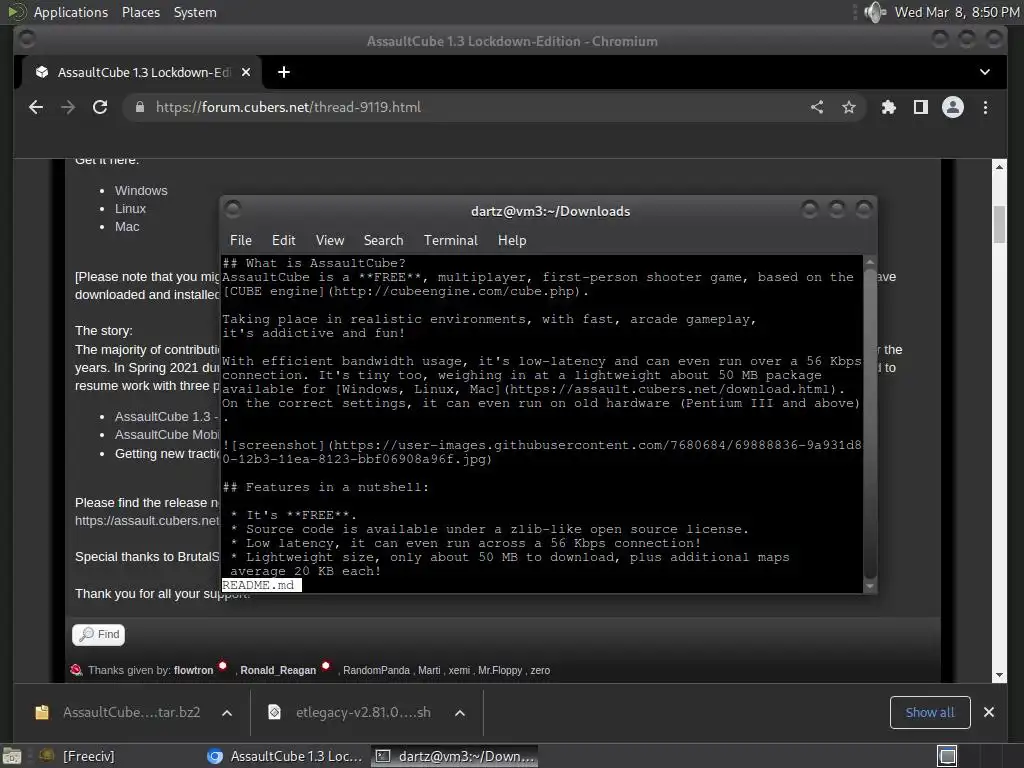Open flowtron's user profile link
Image resolution: width=1024 pixels, height=768 pixels.
(x=193, y=670)
